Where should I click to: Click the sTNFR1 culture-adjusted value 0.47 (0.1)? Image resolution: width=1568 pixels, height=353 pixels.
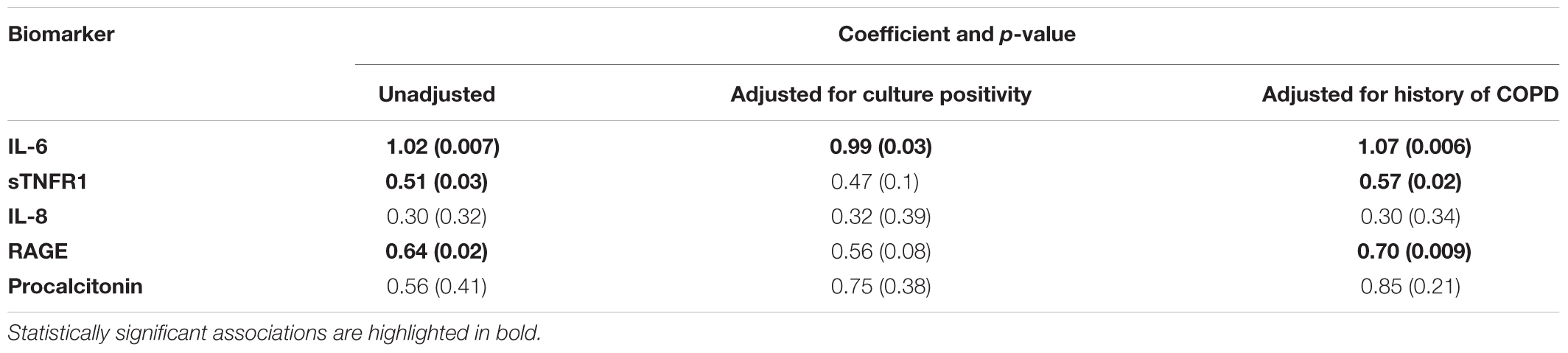(x=875, y=182)
